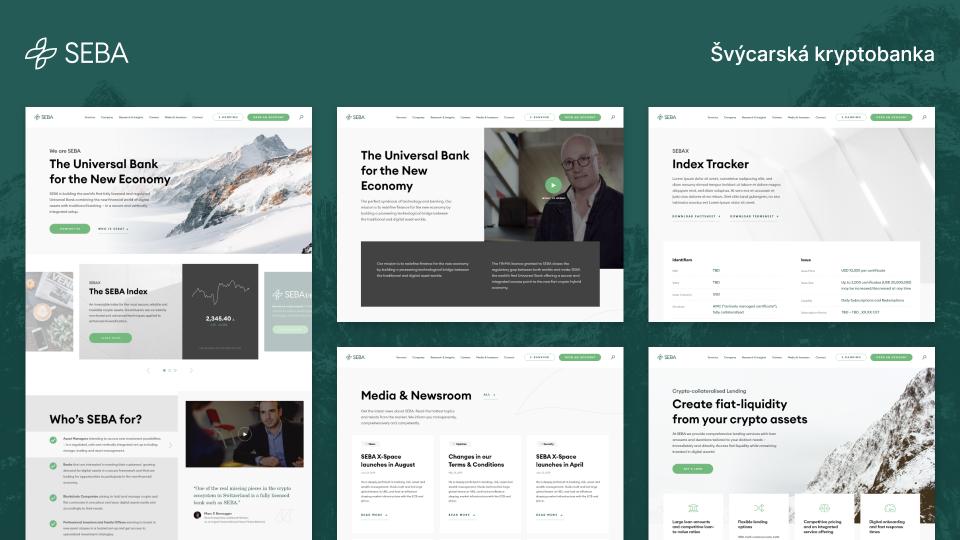Screen dimensions: 960x540
Task: Click the crossed arrows icon above Flexible lending options
Action: pos(759,508)
